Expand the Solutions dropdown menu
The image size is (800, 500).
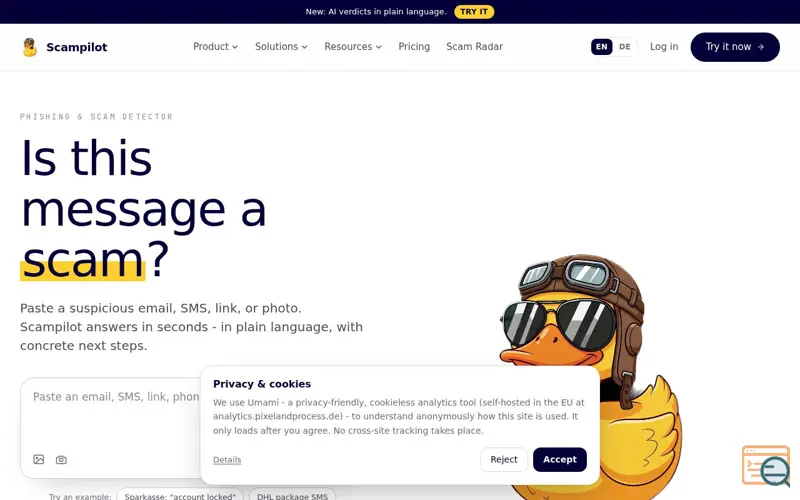281,46
